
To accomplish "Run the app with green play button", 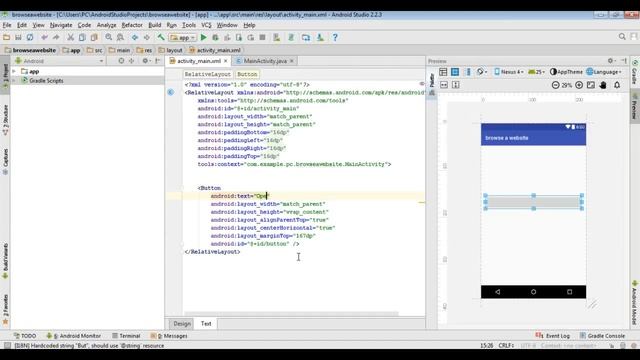I will point(203,38).
